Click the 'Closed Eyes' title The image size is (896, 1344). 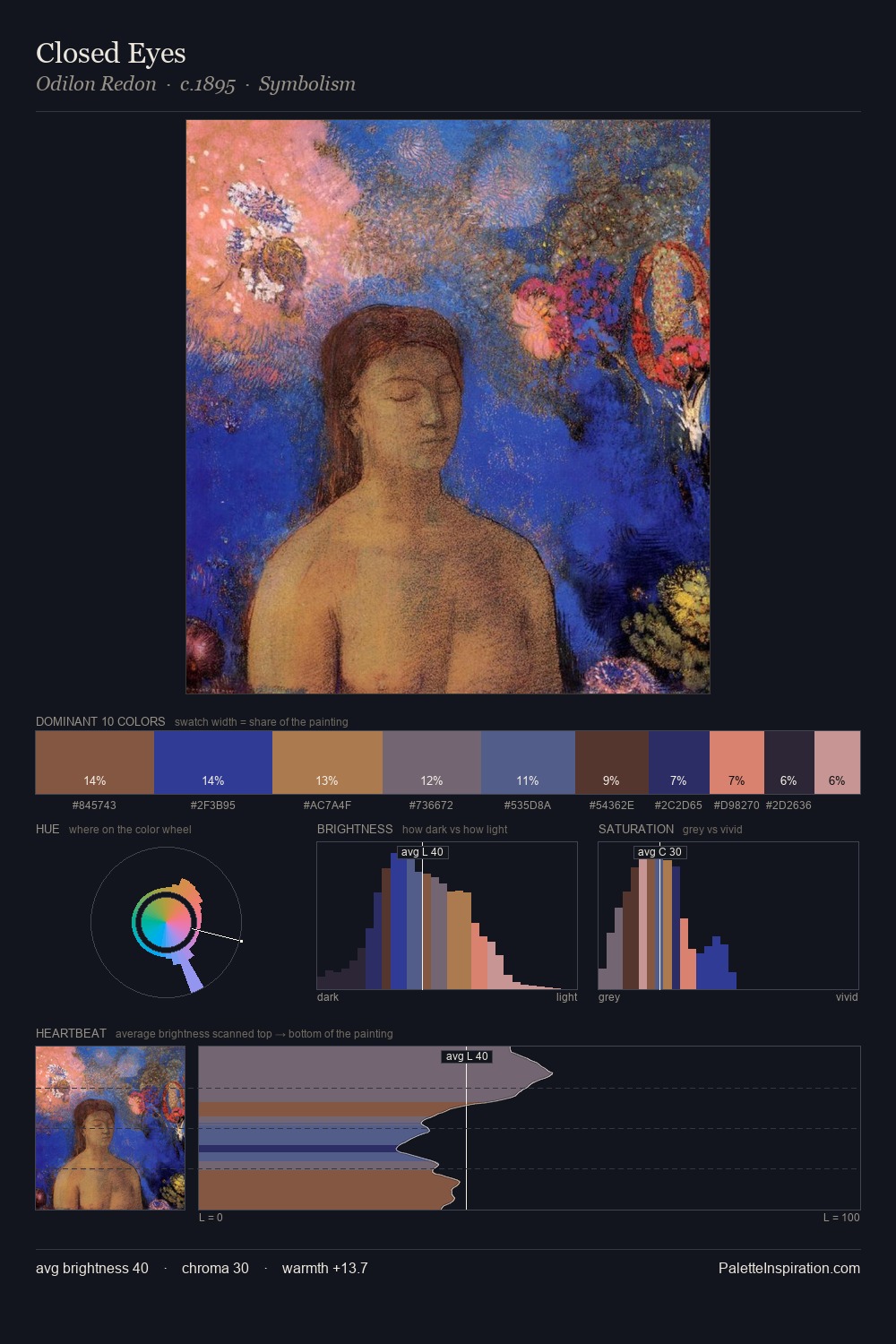tap(111, 53)
